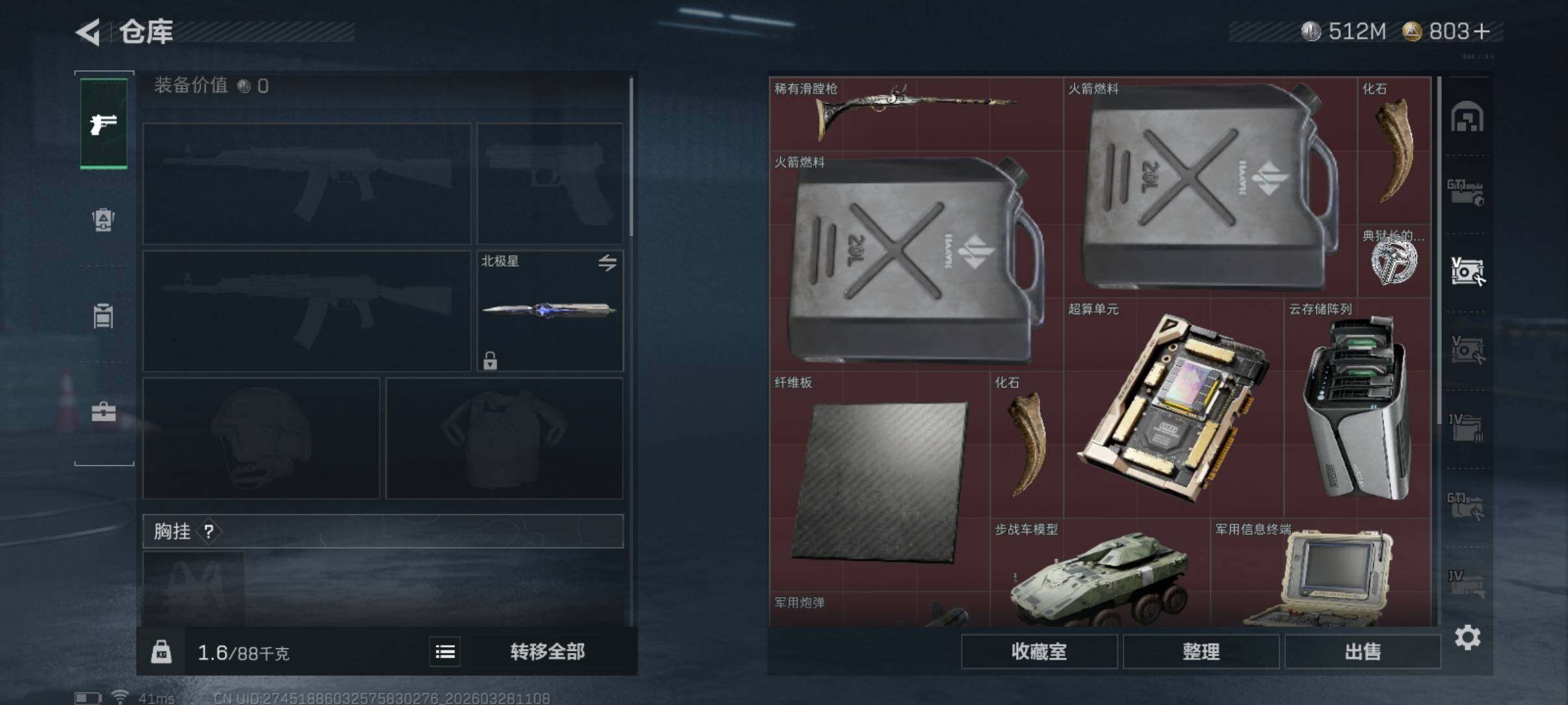Open the medical briefcase sidebar icon
Image resolution: width=1568 pixels, height=705 pixels.
point(103,411)
